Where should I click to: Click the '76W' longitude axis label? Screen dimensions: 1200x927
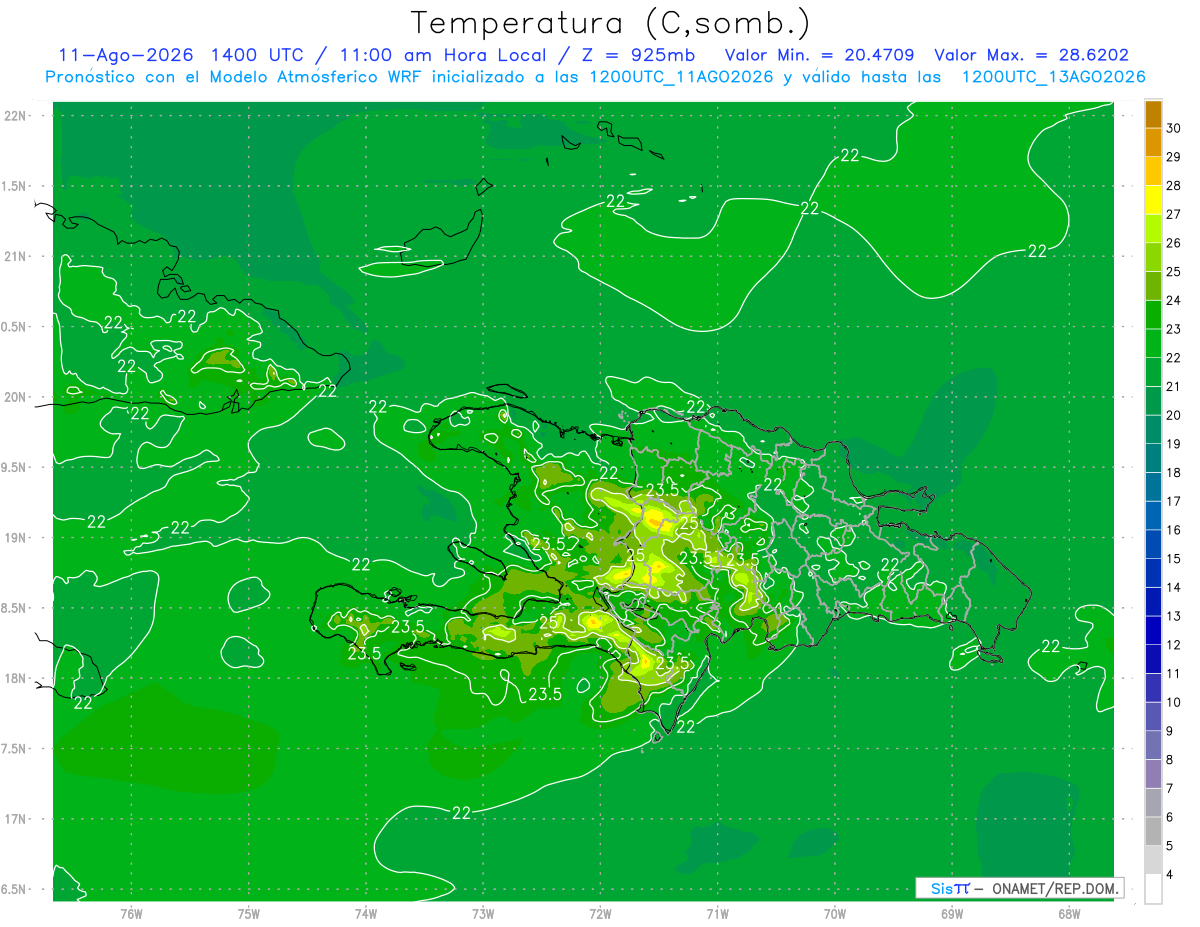pos(131,913)
